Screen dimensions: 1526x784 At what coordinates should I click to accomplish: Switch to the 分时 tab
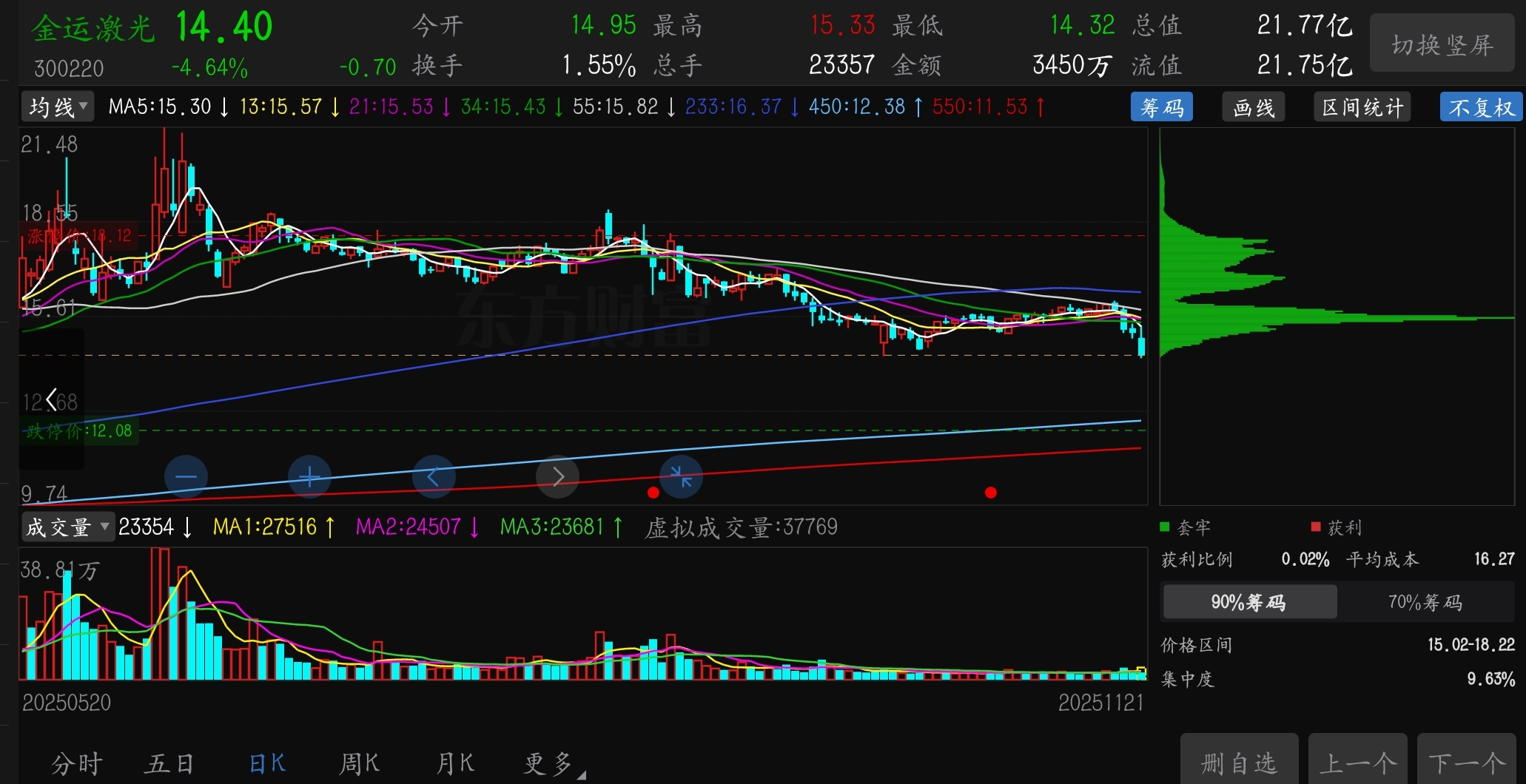[x=77, y=763]
